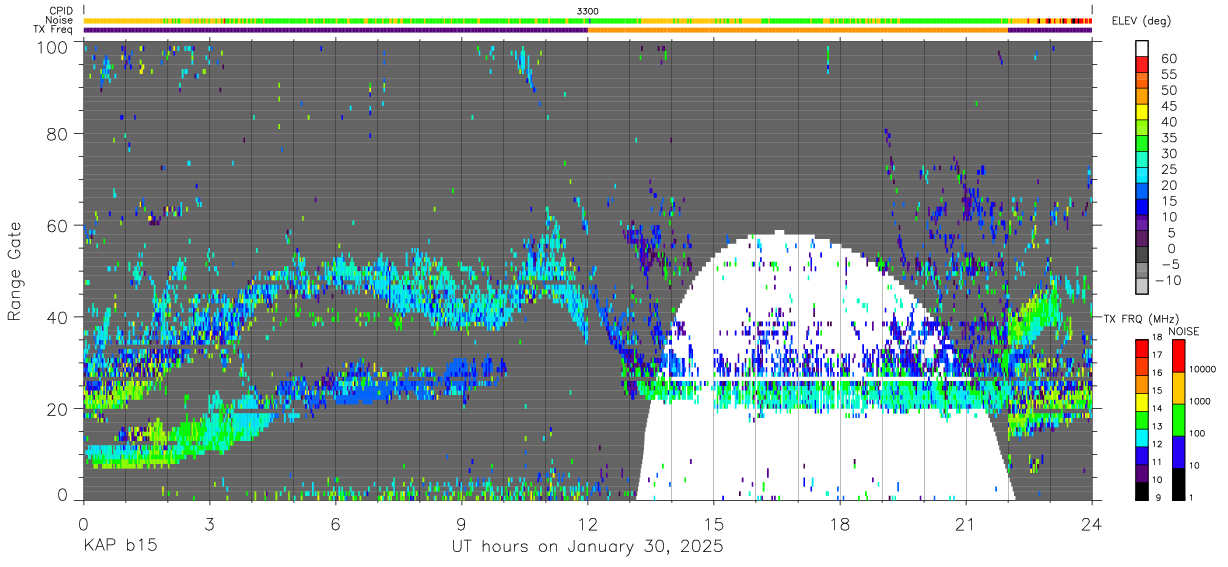Image resolution: width=1228 pixels, height=567 pixels.
Task: Click the orange segment of the TX Freq bar
Action: 798,29
